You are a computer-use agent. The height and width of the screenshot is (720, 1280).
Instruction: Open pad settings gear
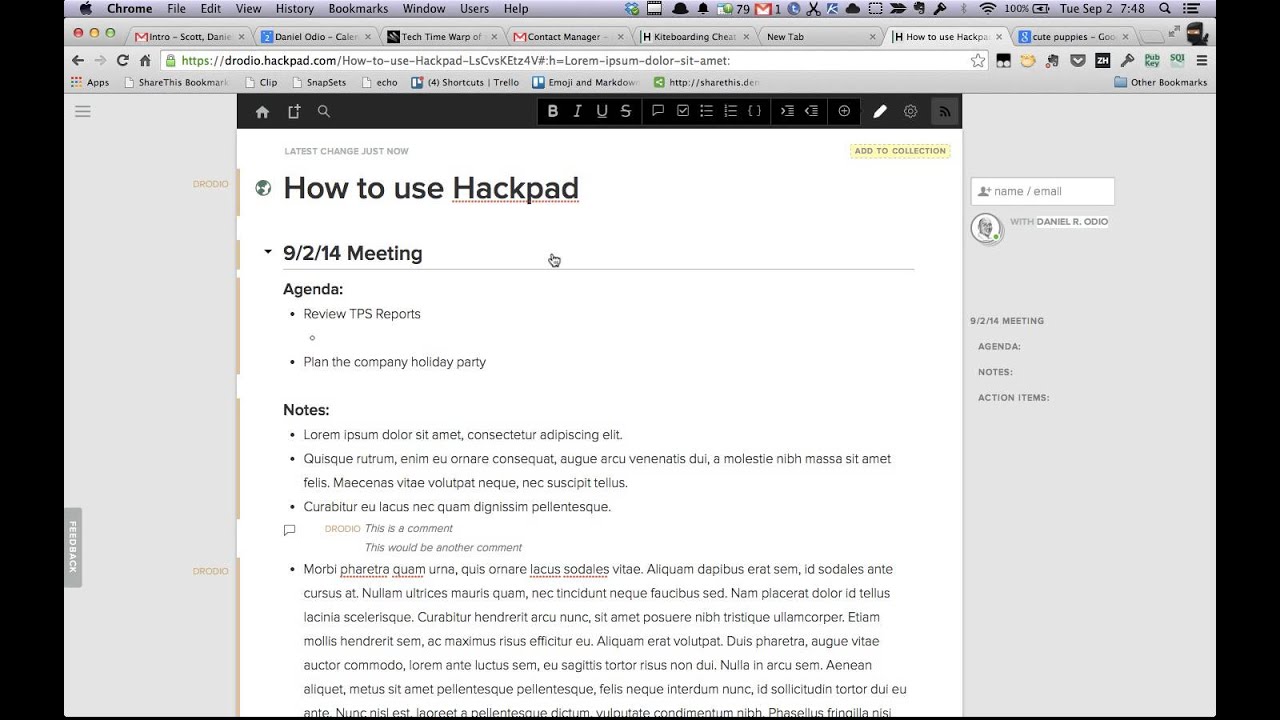coord(910,112)
